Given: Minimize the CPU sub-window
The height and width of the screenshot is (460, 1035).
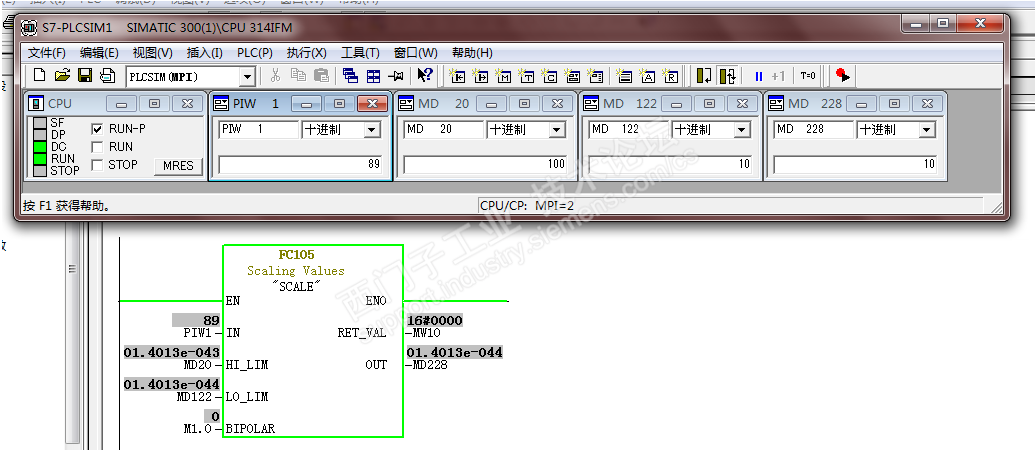Looking at the screenshot, I should click(x=121, y=104).
